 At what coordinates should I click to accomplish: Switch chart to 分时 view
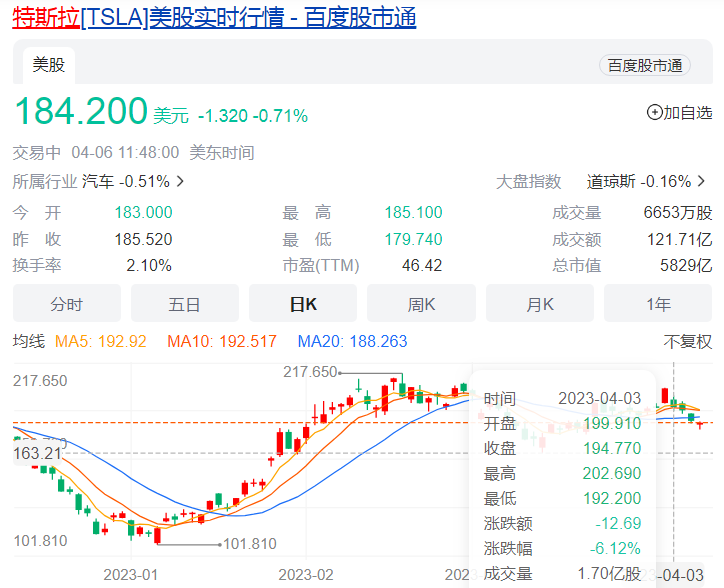pos(67,304)
